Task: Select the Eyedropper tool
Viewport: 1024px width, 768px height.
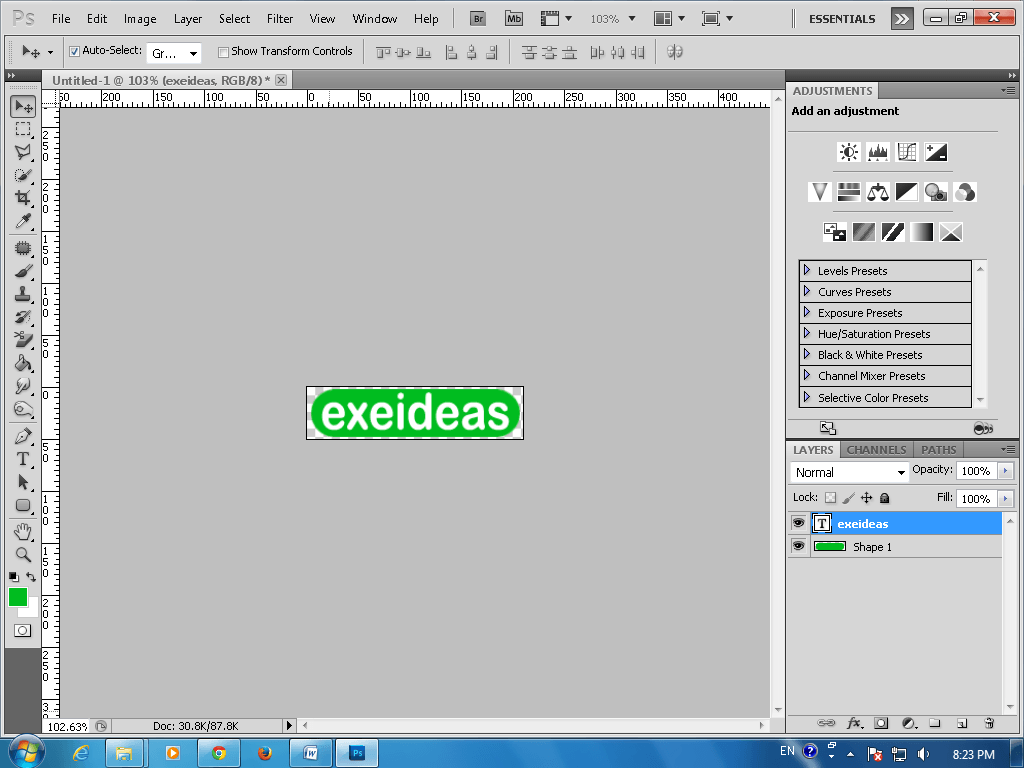Action: 23,221
